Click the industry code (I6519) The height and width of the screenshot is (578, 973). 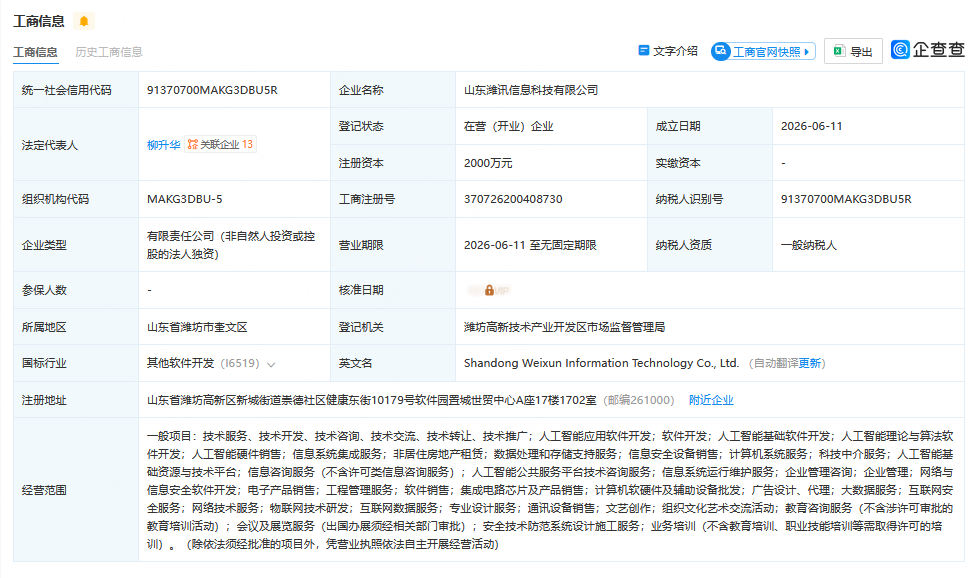click(x=240, y=363)
